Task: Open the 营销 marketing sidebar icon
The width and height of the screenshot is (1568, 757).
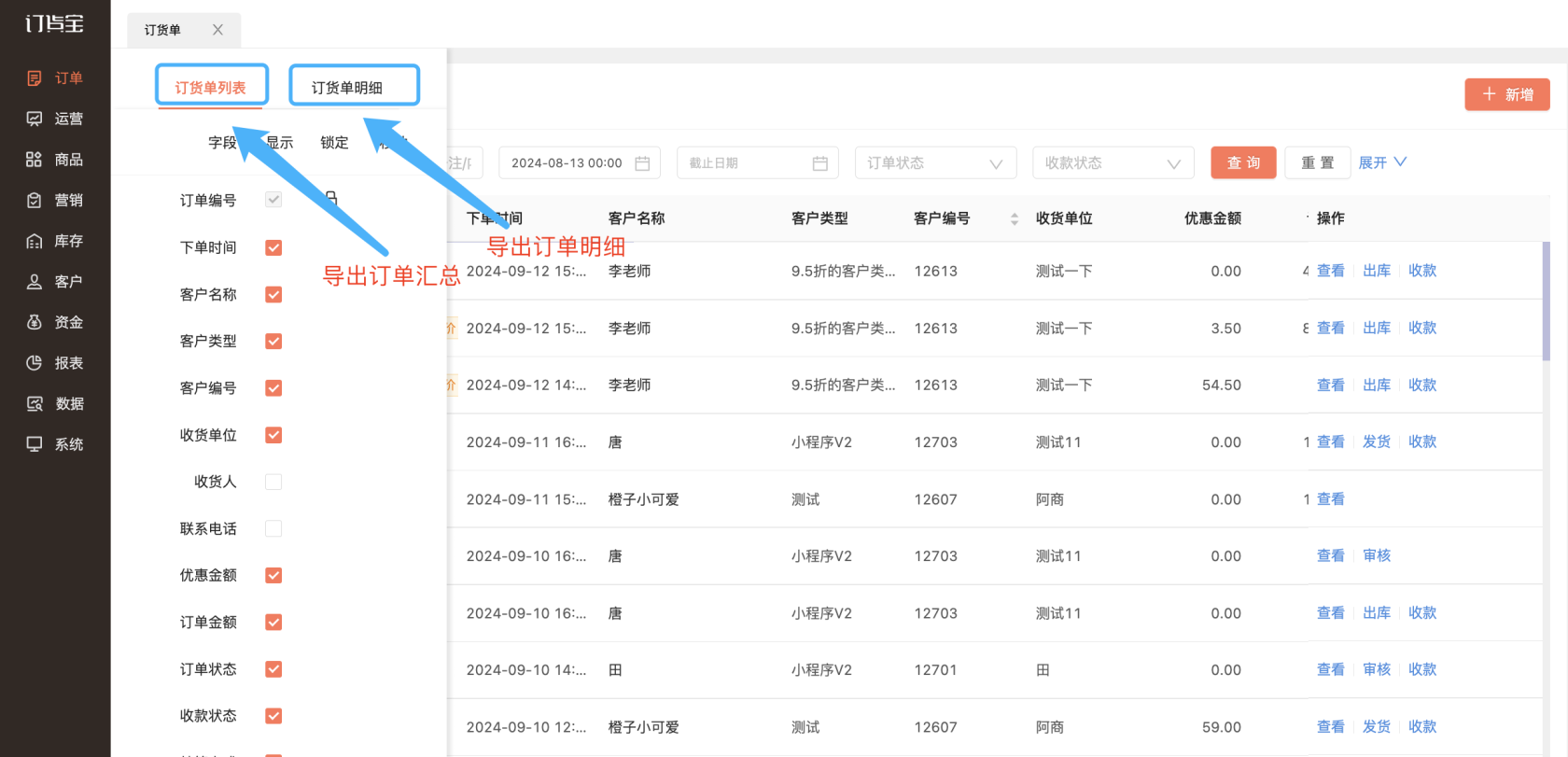Action: tap(35, 201)
